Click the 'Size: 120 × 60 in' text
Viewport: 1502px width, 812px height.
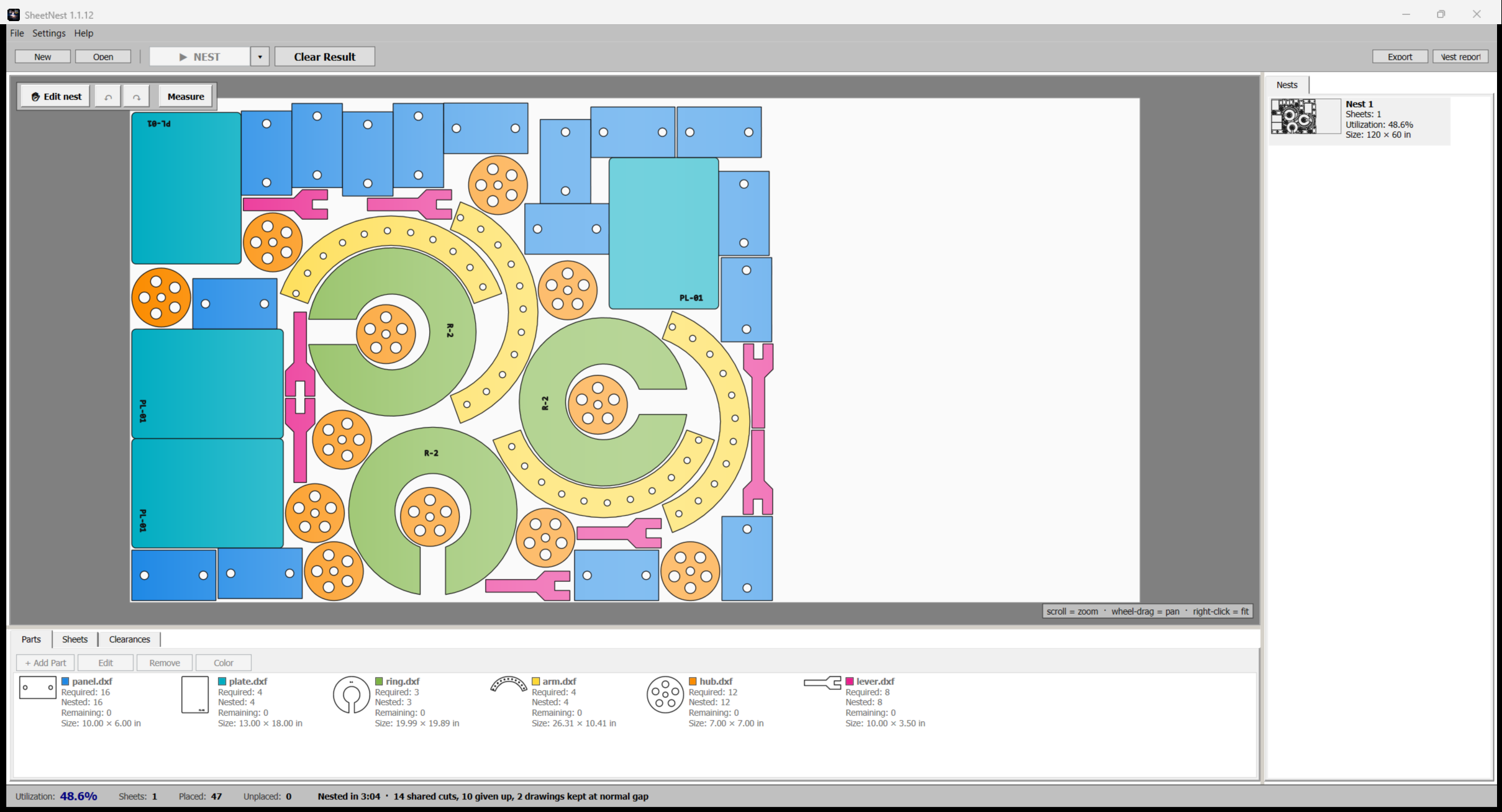(x=1378, y=135)
